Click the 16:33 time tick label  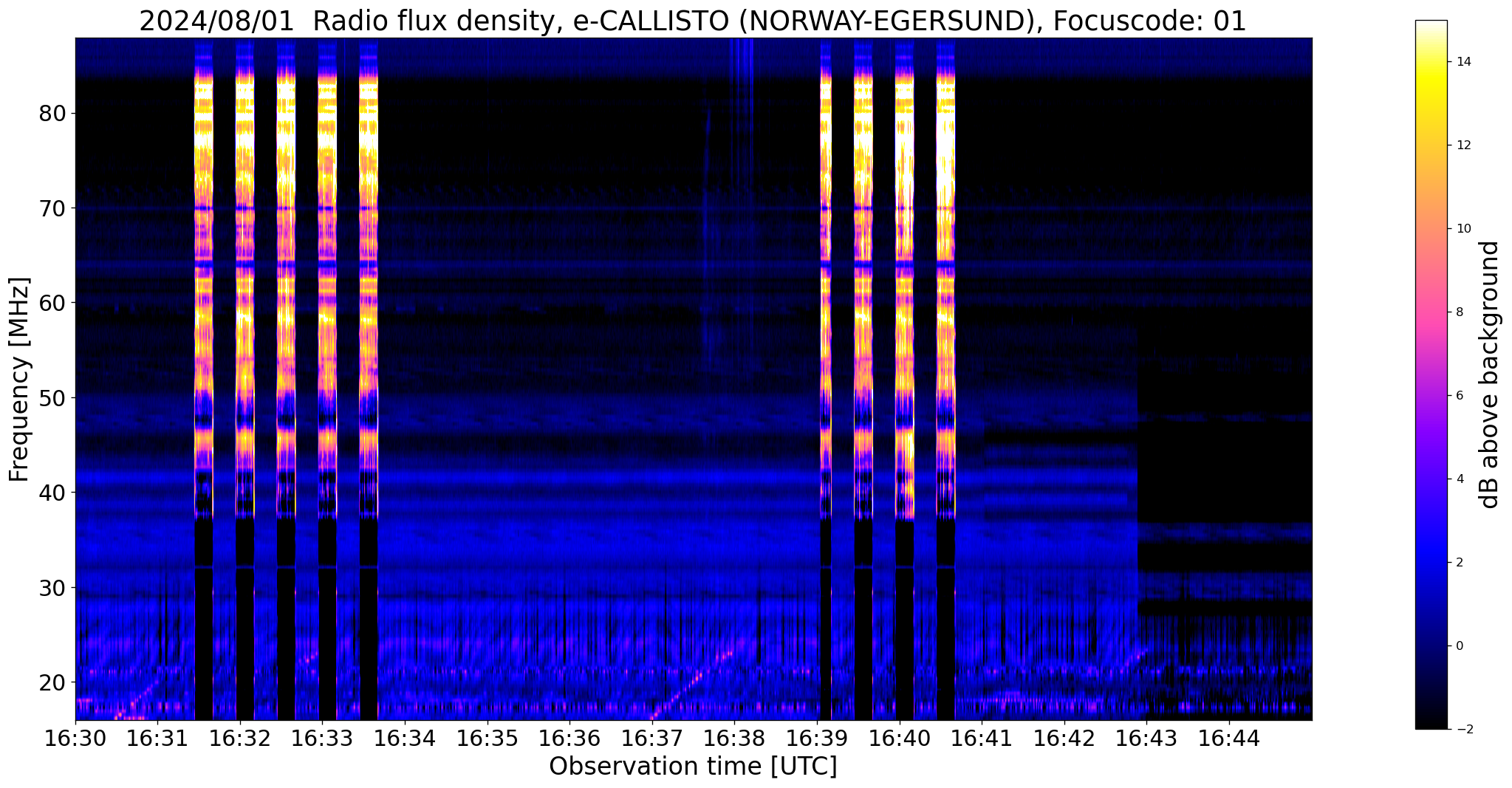click(323, 738)
